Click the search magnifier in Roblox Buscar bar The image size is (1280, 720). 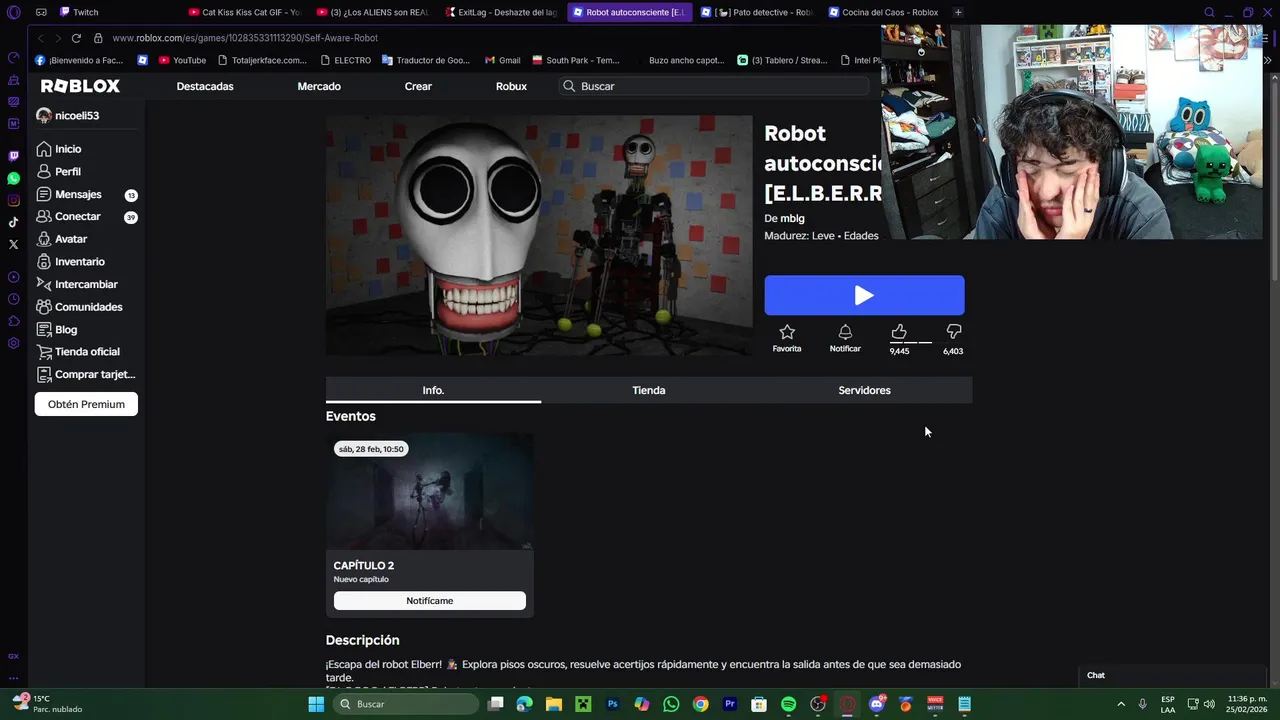click(x=569, y=86)
